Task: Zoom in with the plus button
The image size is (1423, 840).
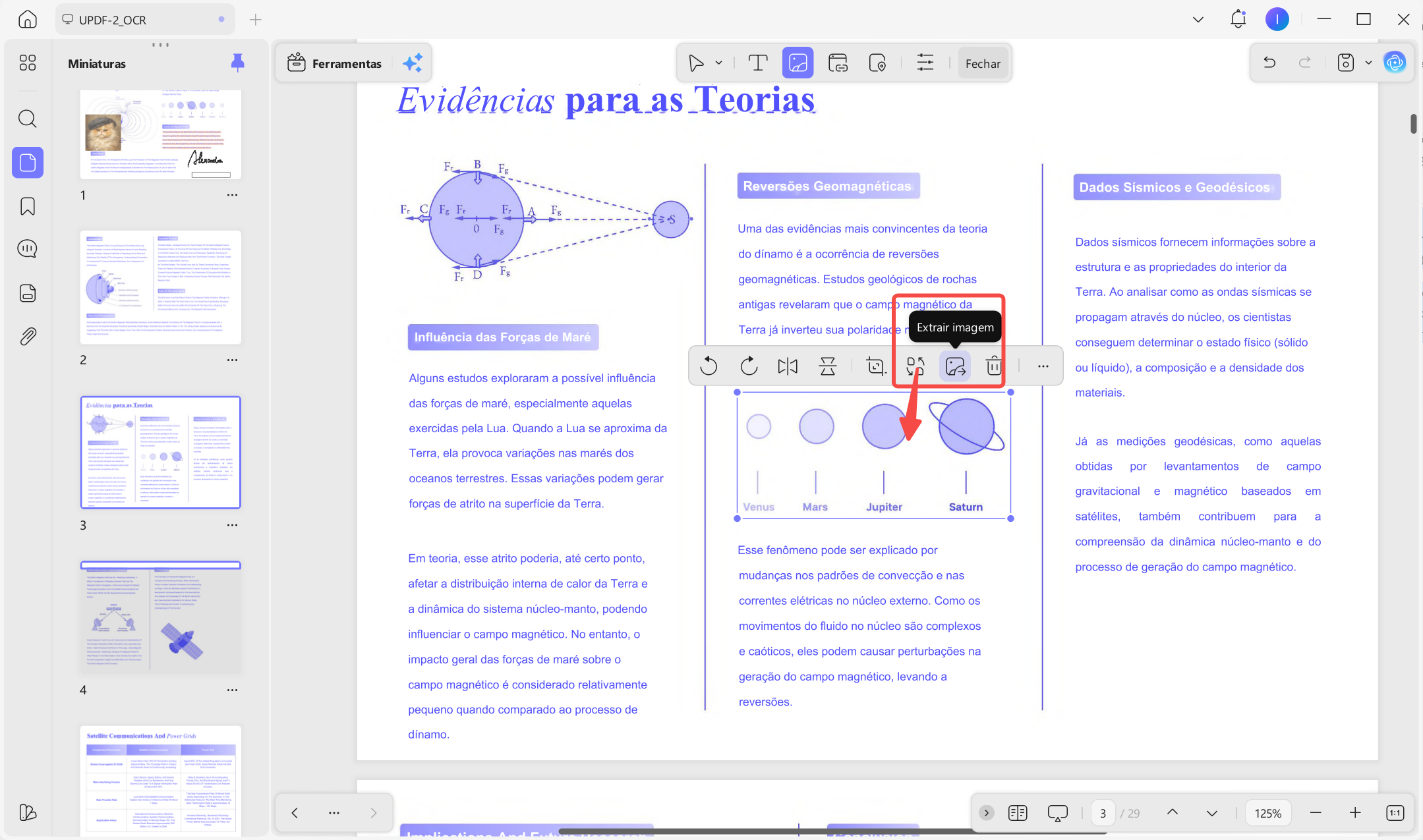Action: click(x=1355, y=813)
